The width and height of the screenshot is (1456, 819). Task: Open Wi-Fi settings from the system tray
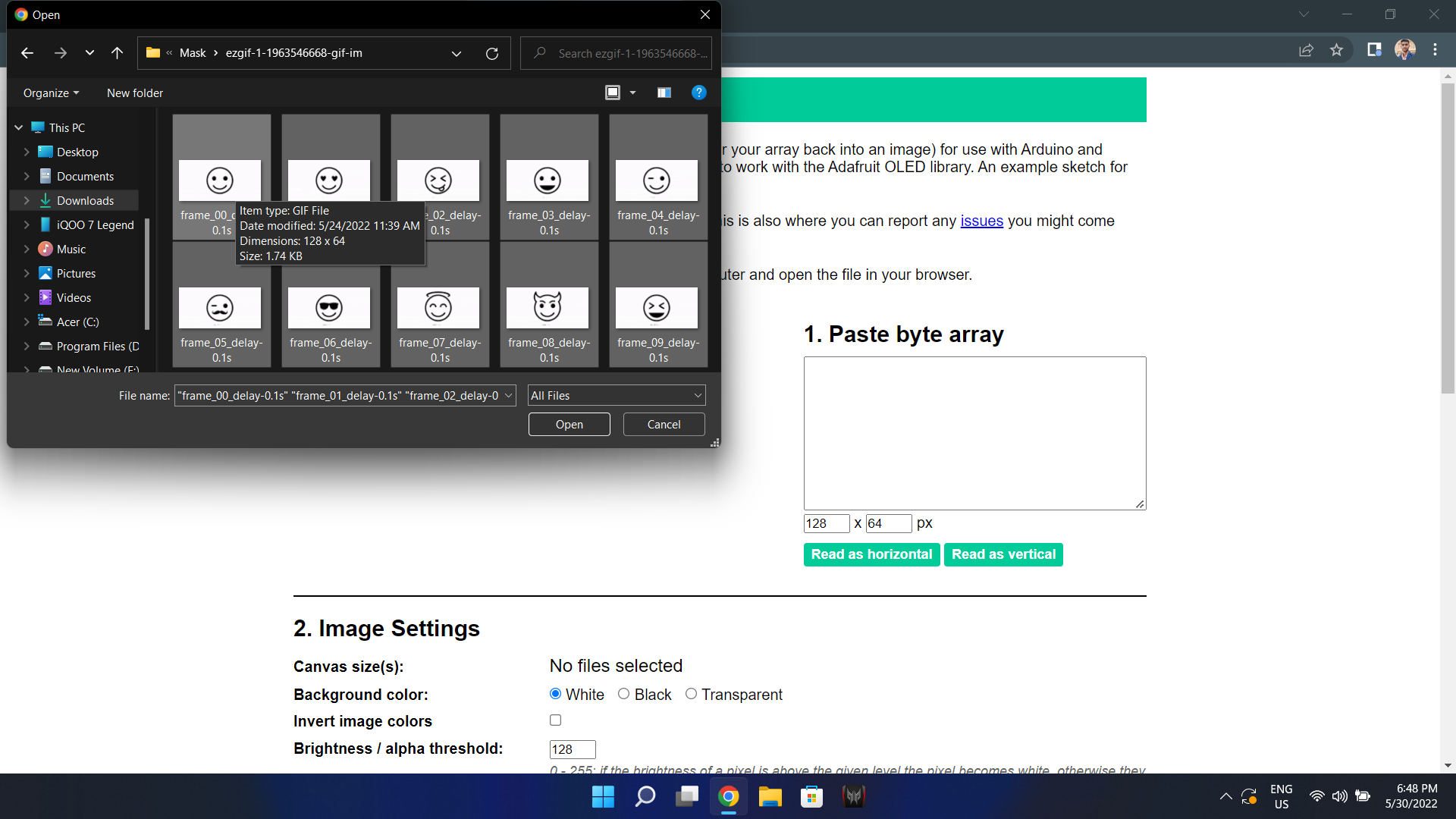(x=1316, y=796)
